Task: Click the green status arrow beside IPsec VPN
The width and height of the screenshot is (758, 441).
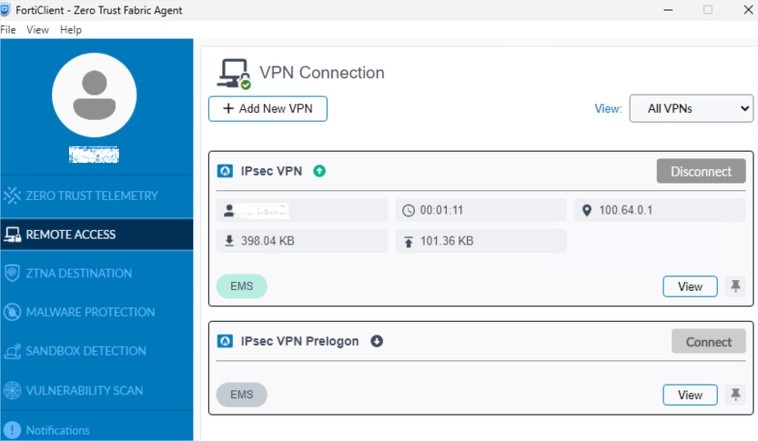Action: coord(320,171)
